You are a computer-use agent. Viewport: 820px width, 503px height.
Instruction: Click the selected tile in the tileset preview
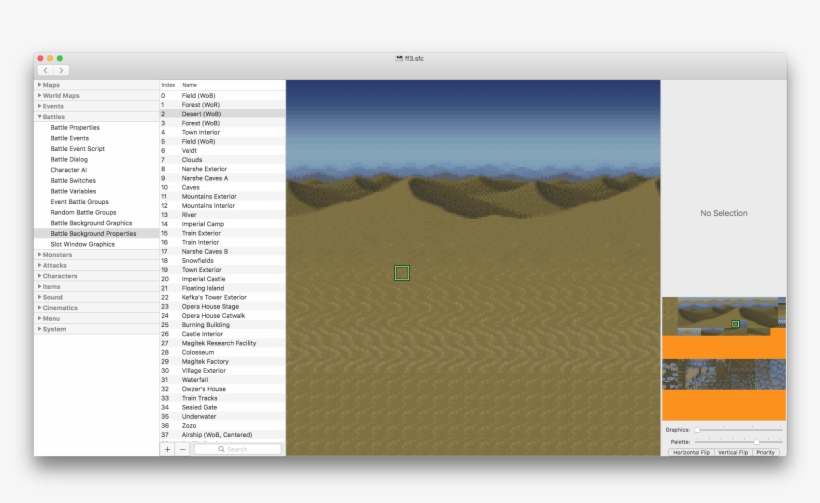[x=735, y=324]
